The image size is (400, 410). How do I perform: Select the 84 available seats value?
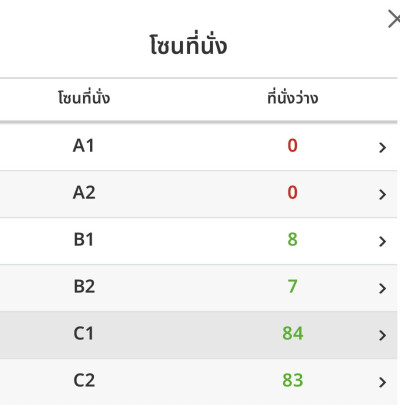[293, 334]
